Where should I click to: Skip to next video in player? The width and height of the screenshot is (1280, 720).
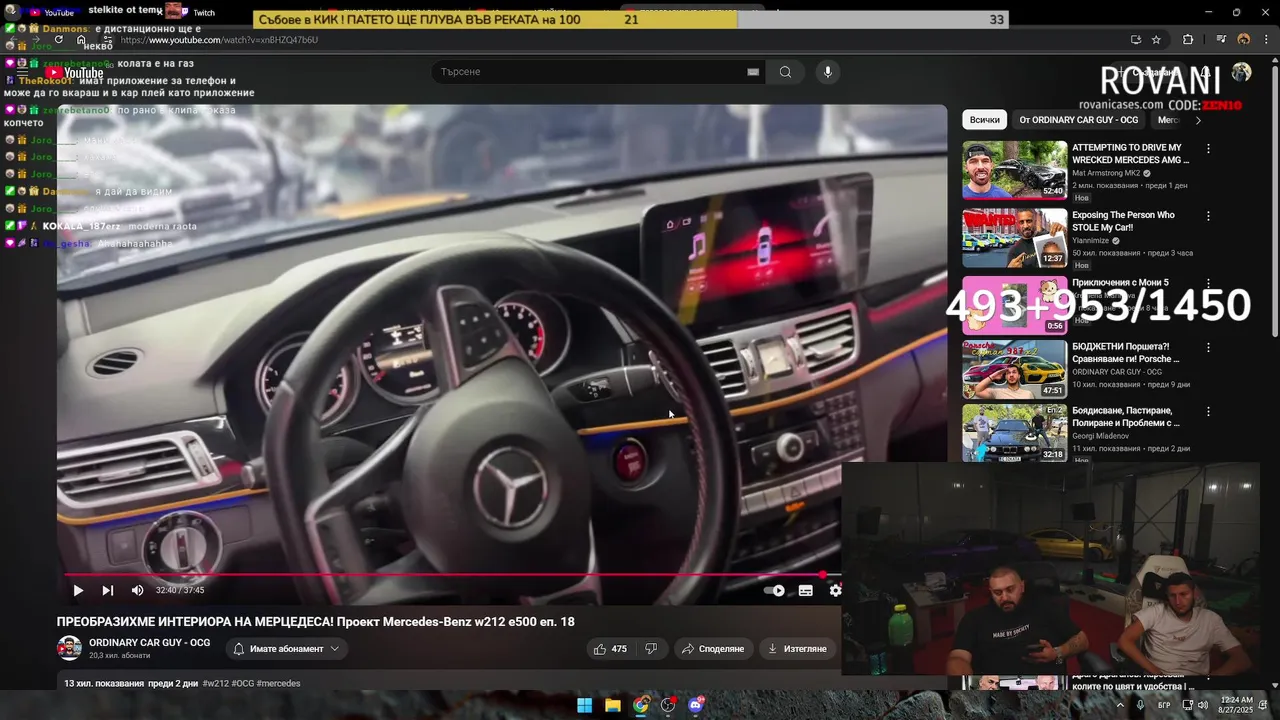[x=108, y=591]
